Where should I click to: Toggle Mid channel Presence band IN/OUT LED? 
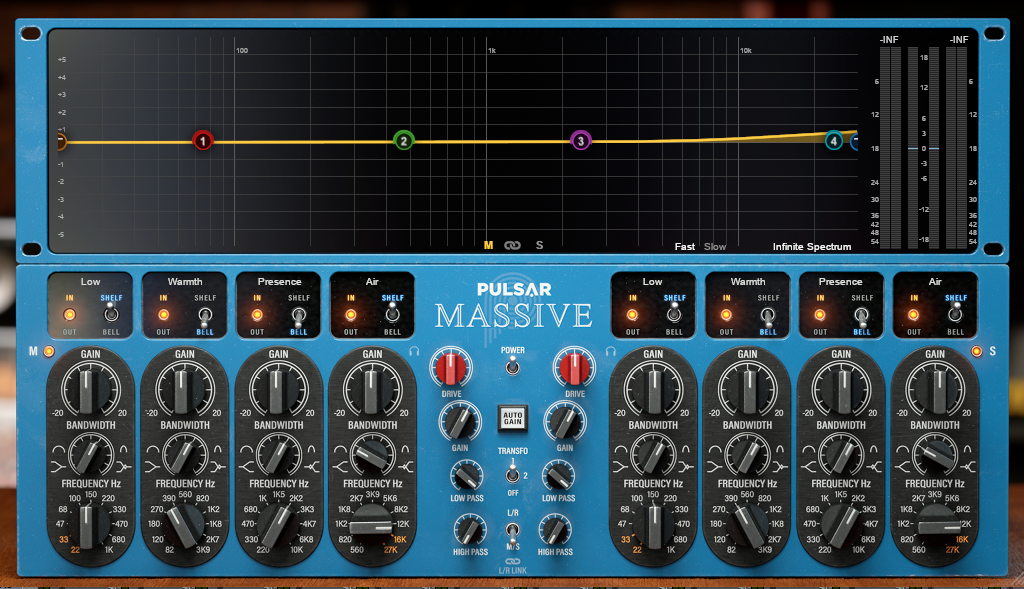pos(257,315)
